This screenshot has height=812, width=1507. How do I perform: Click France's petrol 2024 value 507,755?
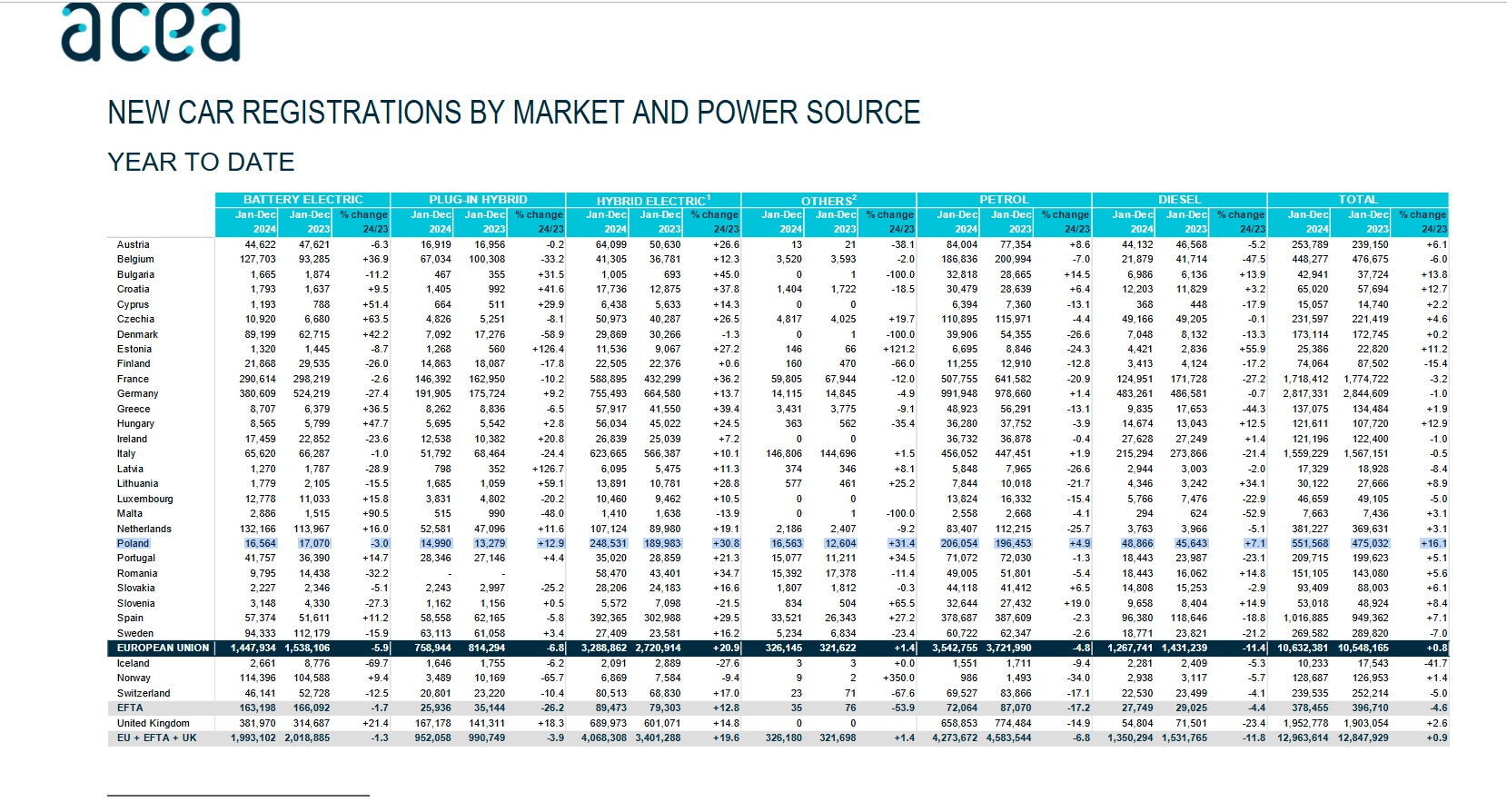(x=959, y=379)
